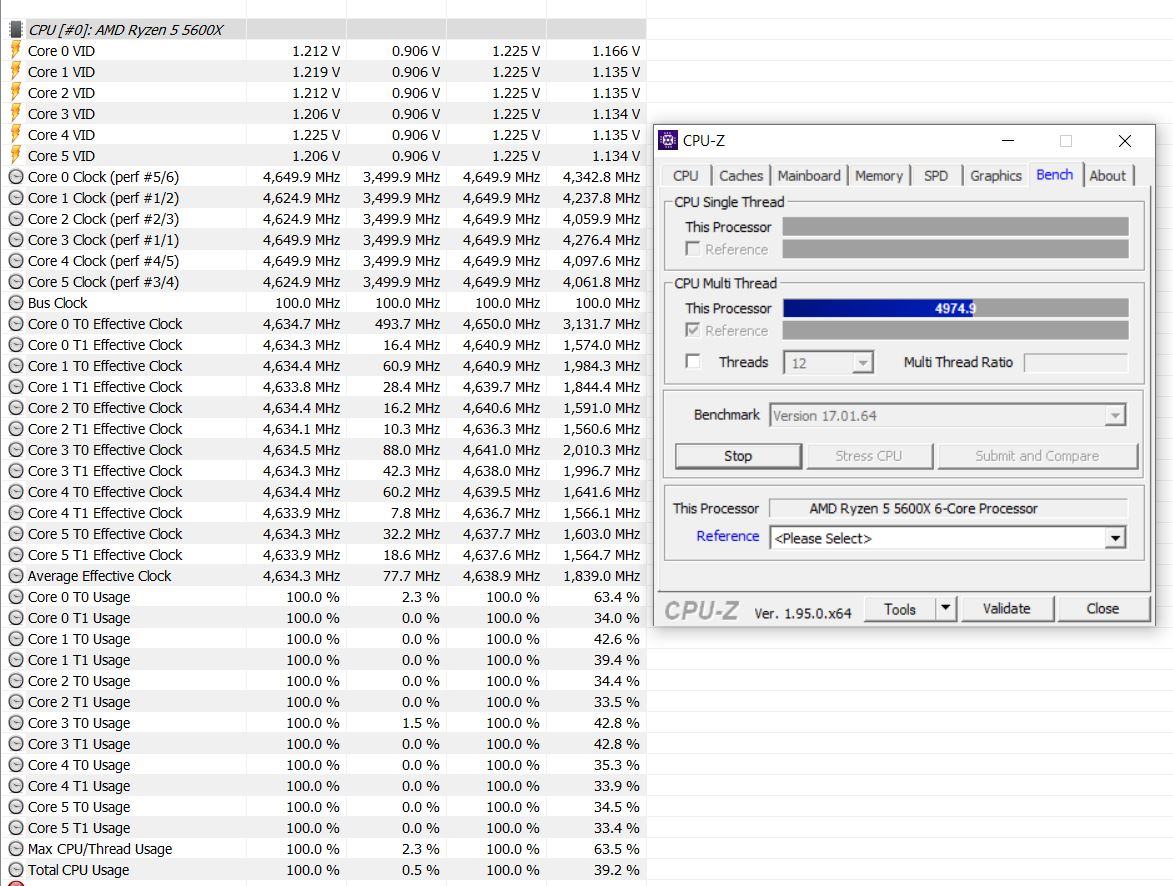Screen dimensions: 1173x886
Task: Click the Reference bar under CPU Single Thread
Action: click(956, 249)
